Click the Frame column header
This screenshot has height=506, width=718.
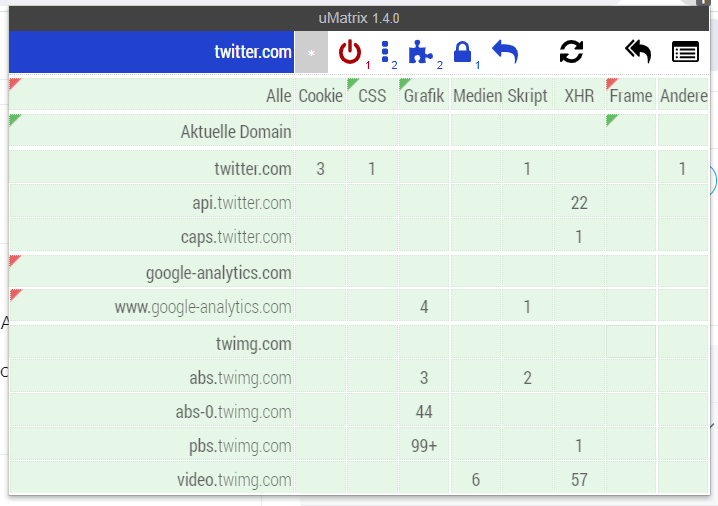(631, 95)
